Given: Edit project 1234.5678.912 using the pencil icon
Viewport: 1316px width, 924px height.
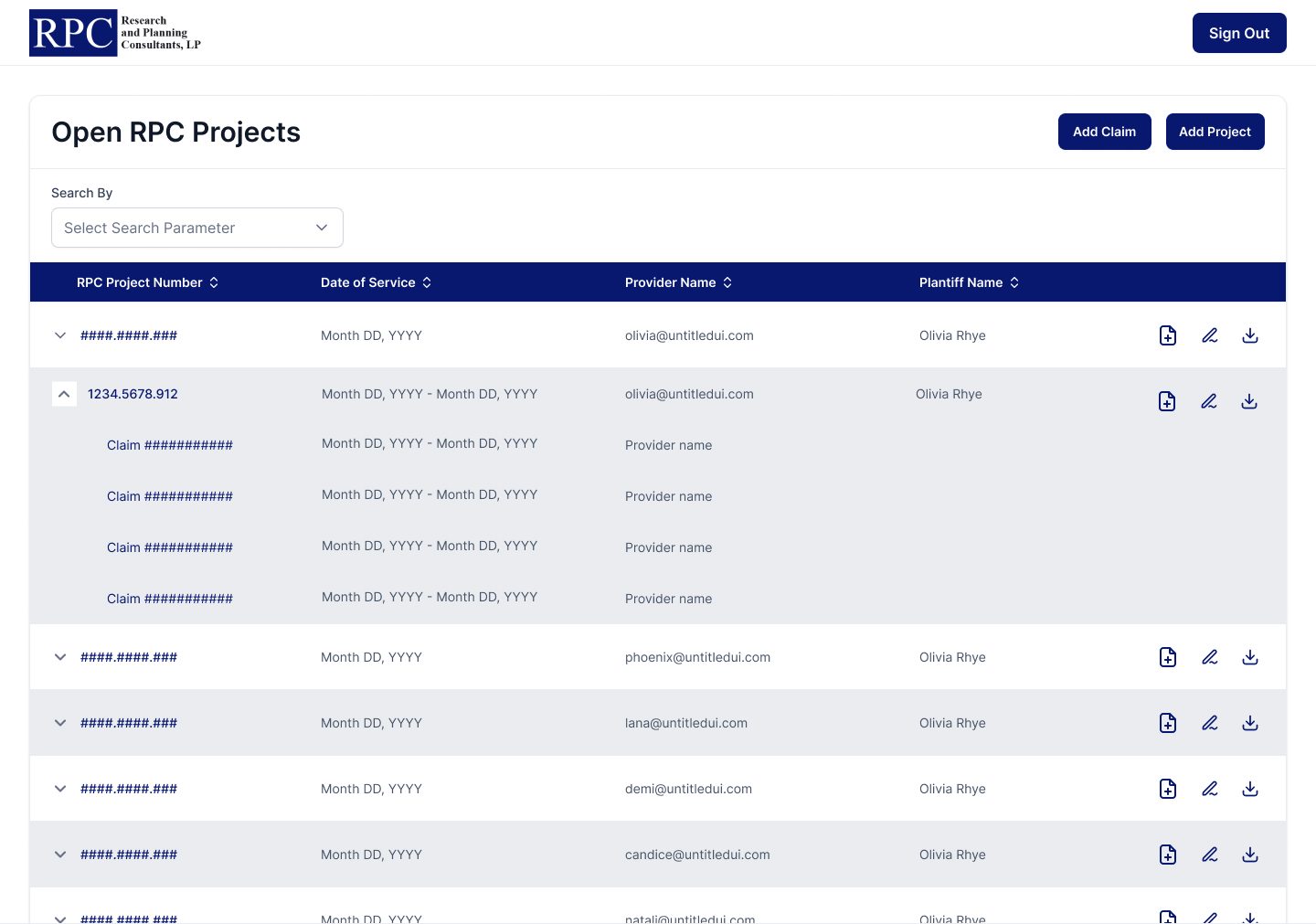Looking at the screenshot, I should (x=1209, y=401).
